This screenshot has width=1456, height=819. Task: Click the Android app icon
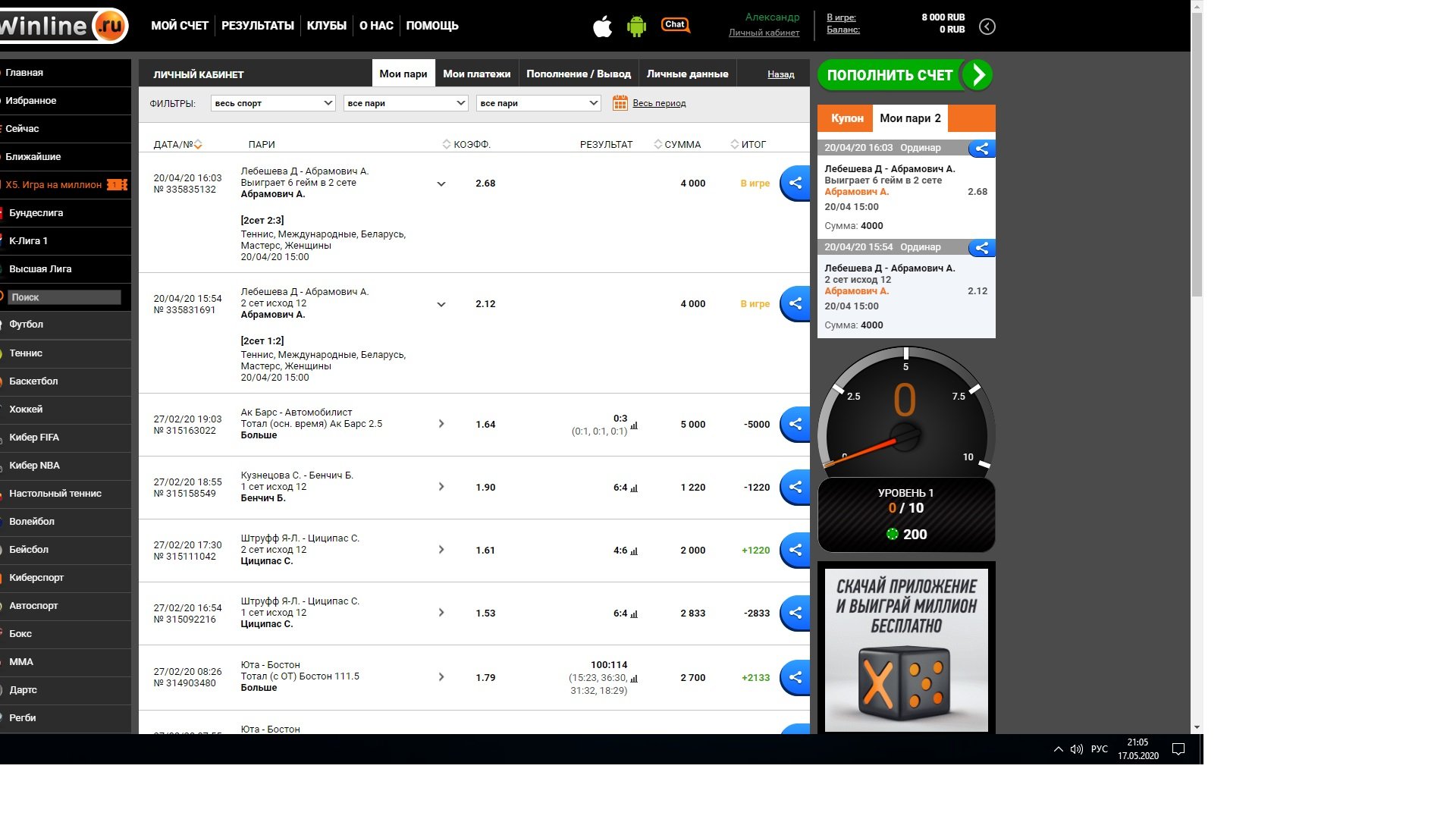pyautogui.click(x=636, y=27)
